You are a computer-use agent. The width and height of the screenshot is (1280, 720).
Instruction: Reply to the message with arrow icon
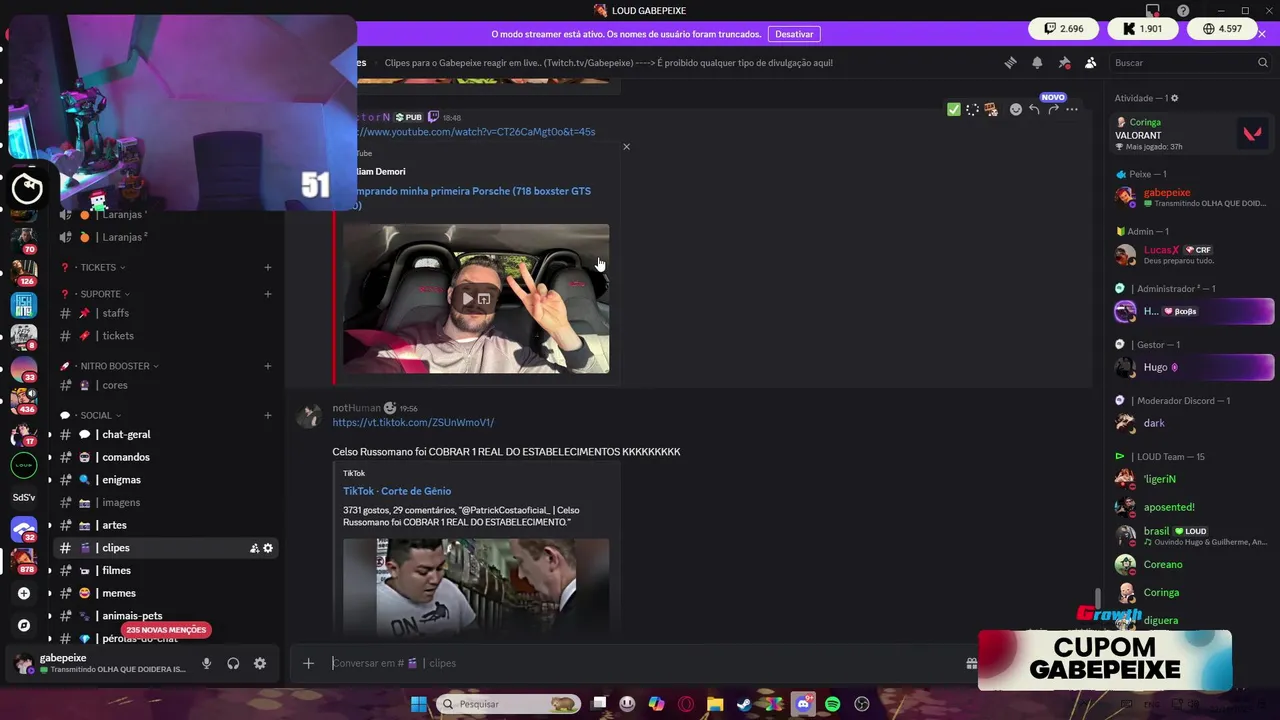pos(1034,109)
